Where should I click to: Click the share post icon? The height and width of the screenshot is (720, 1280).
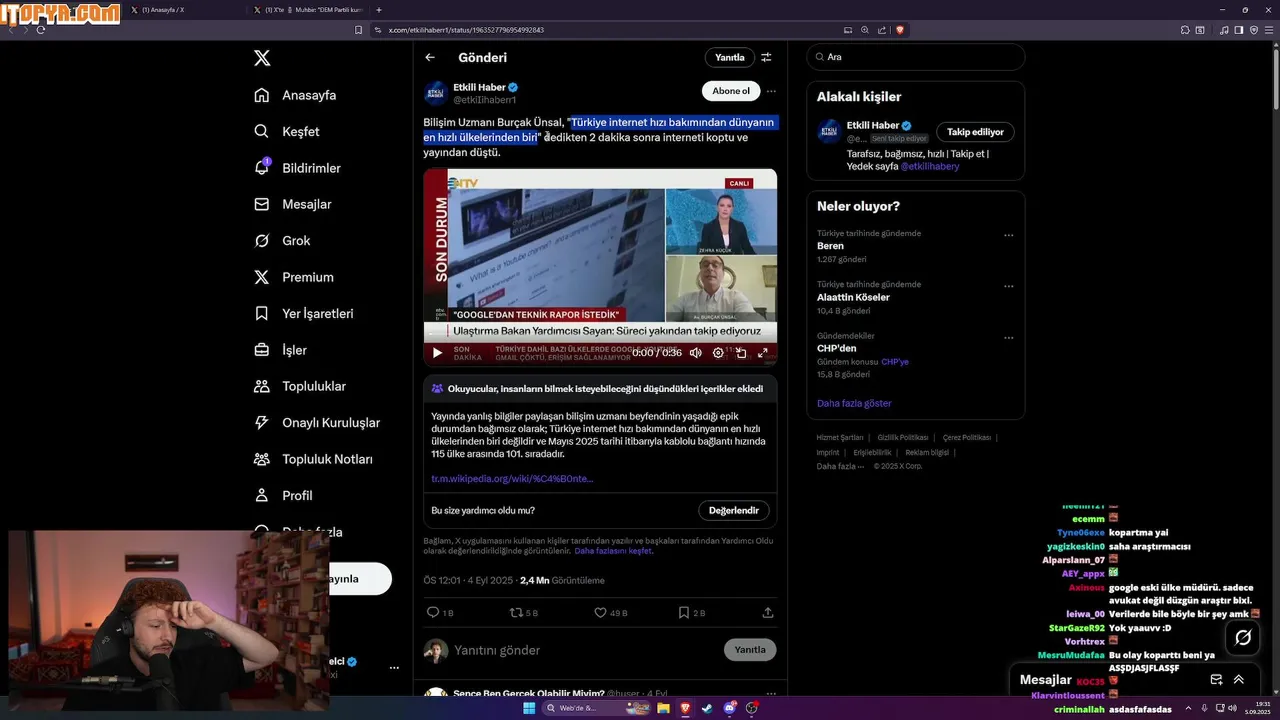(768, 612)
